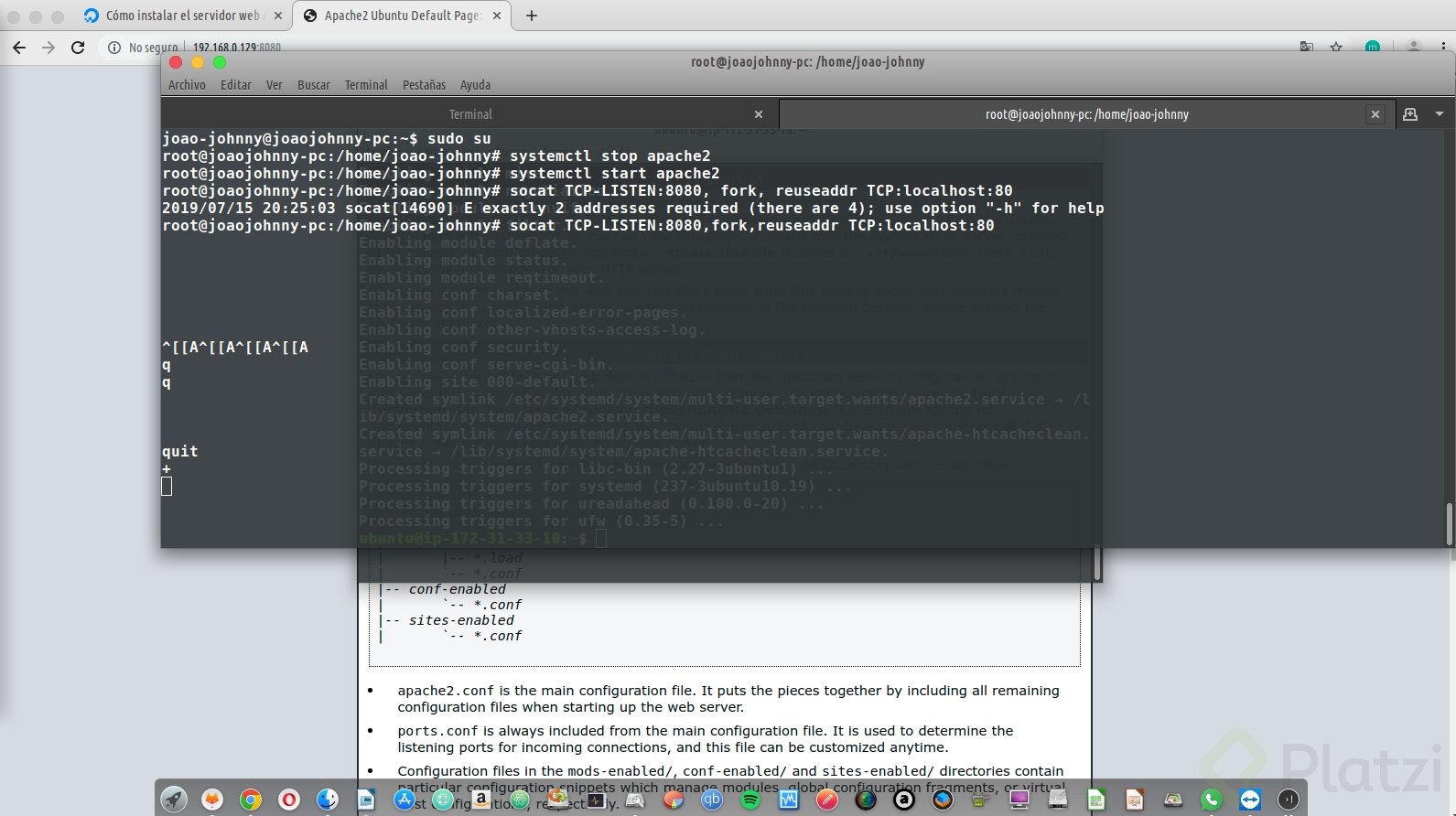1456x816 pixels.
Task: Open the blue waveform monitor app in the dock
Action: pos(789,800)
